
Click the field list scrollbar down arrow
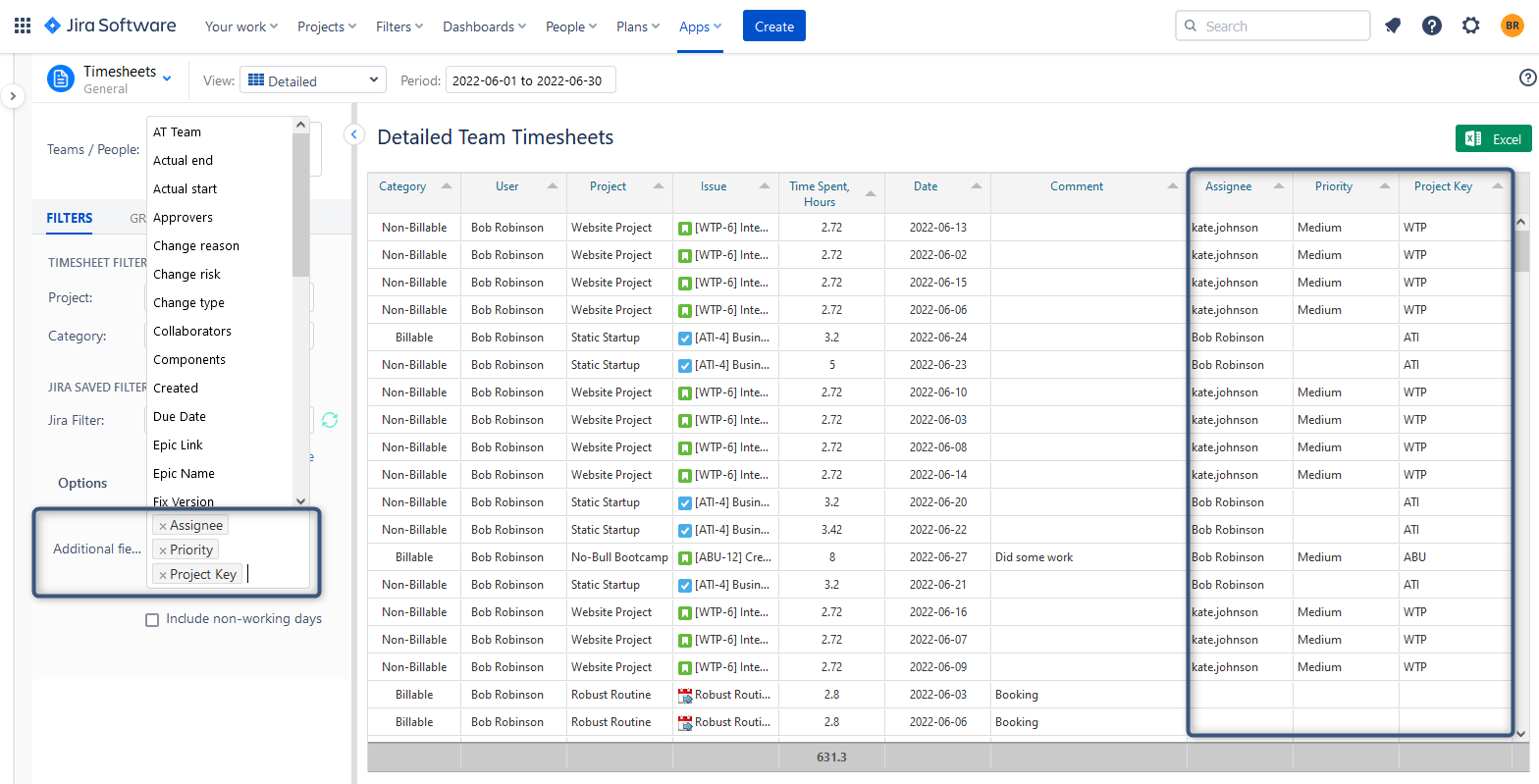pyautogui.click(x=301, y=501)
